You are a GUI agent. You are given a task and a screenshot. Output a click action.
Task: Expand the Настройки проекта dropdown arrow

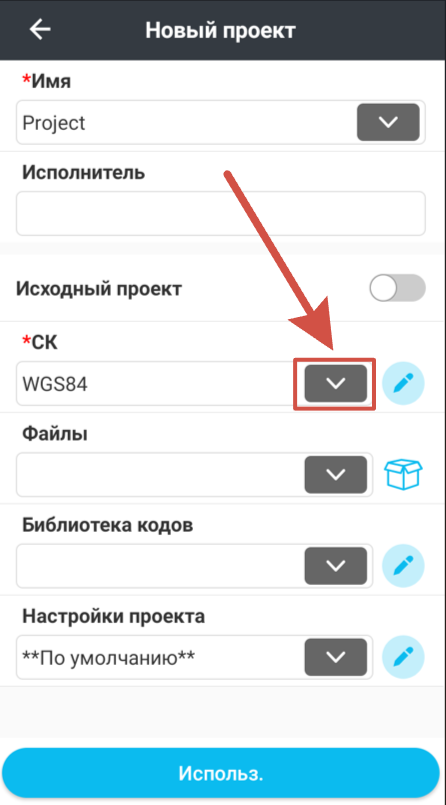pos(336,657)
